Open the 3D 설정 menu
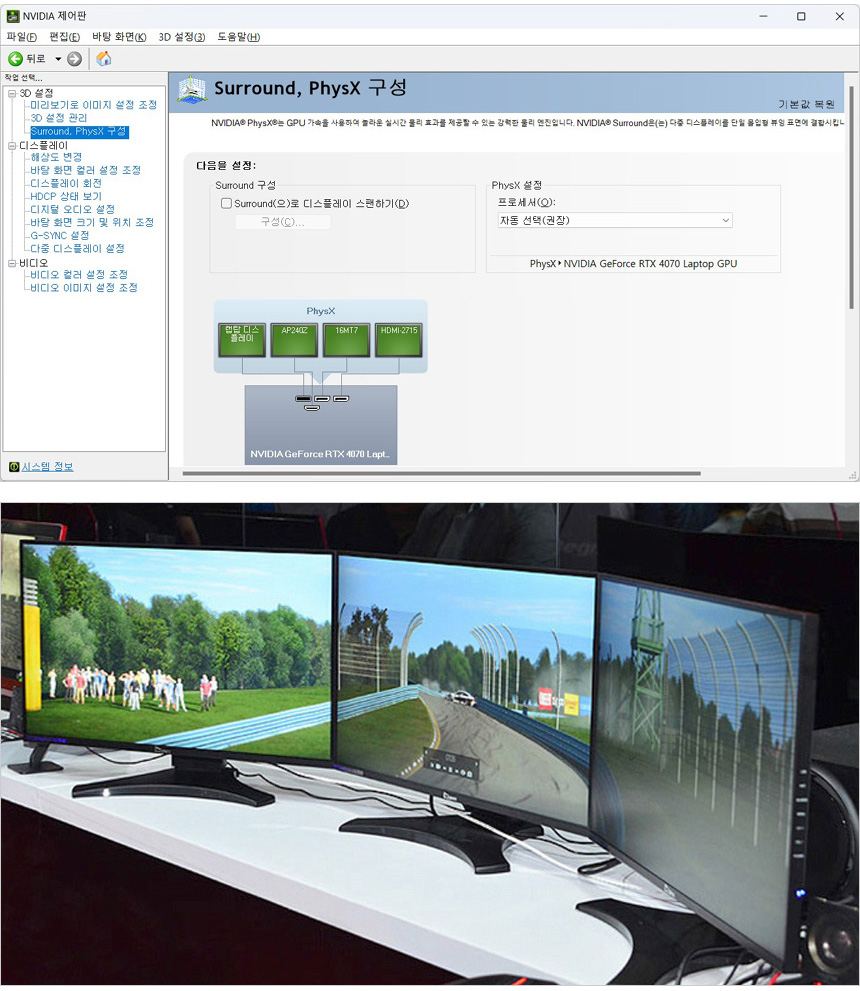Screen dimensions: 860x991 pos(182,37)
